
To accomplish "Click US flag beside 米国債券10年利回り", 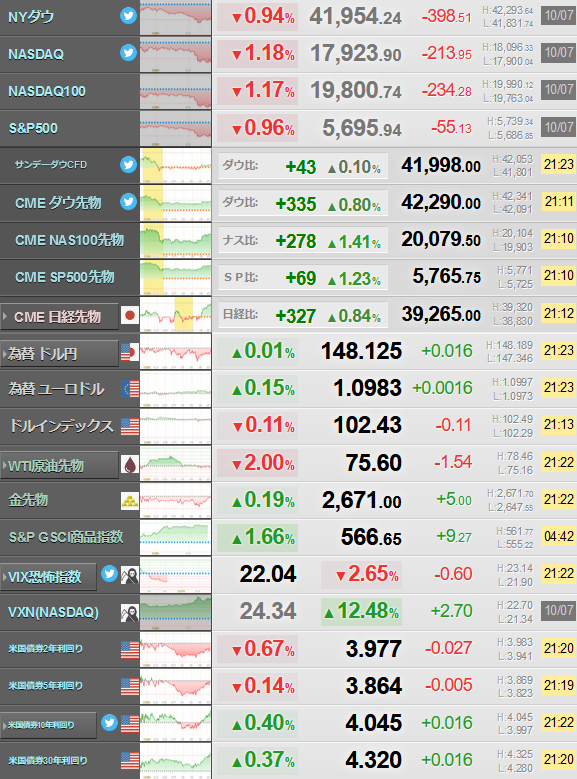I will (x=130, y=724).
